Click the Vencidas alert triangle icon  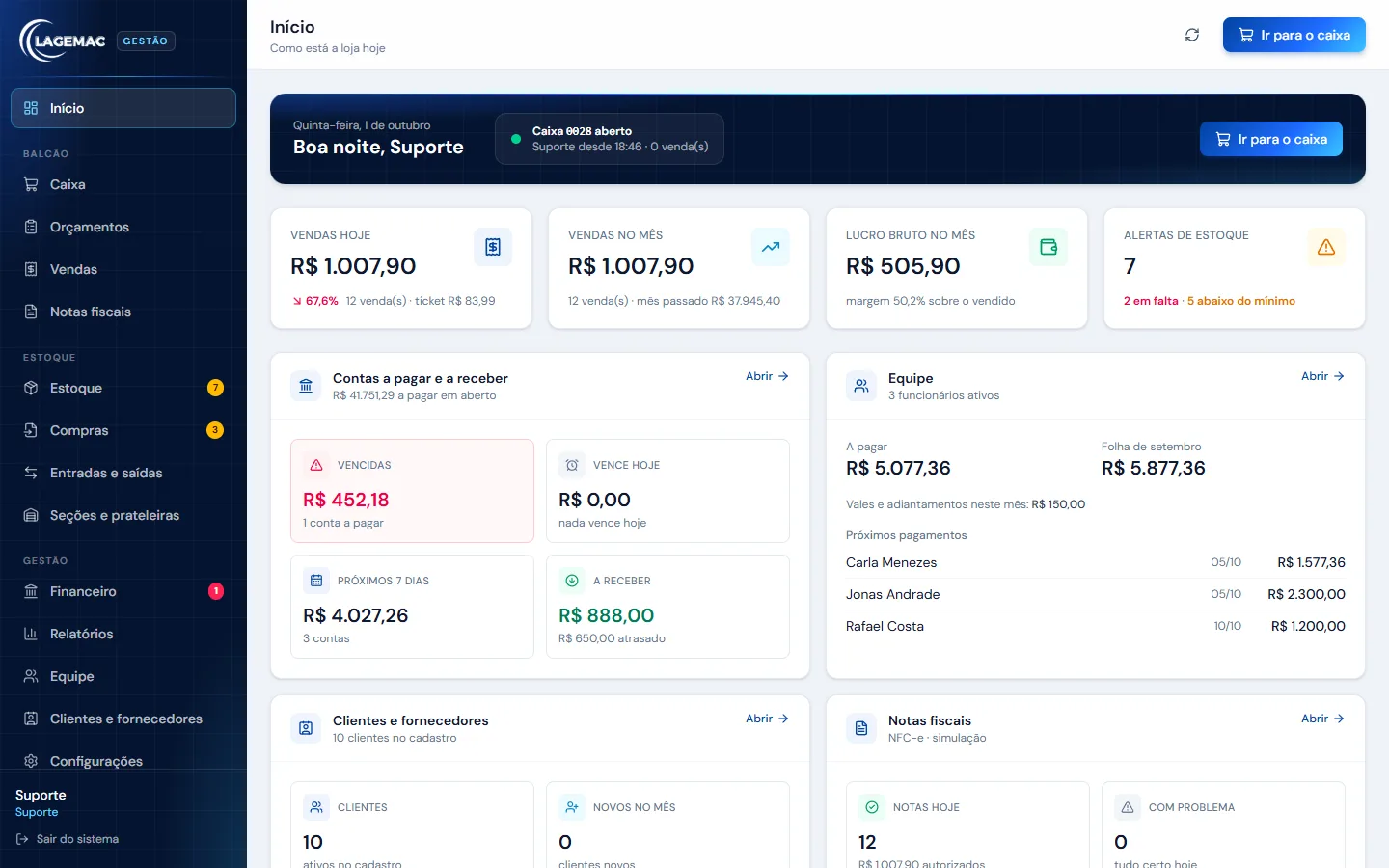coord(316,465)
